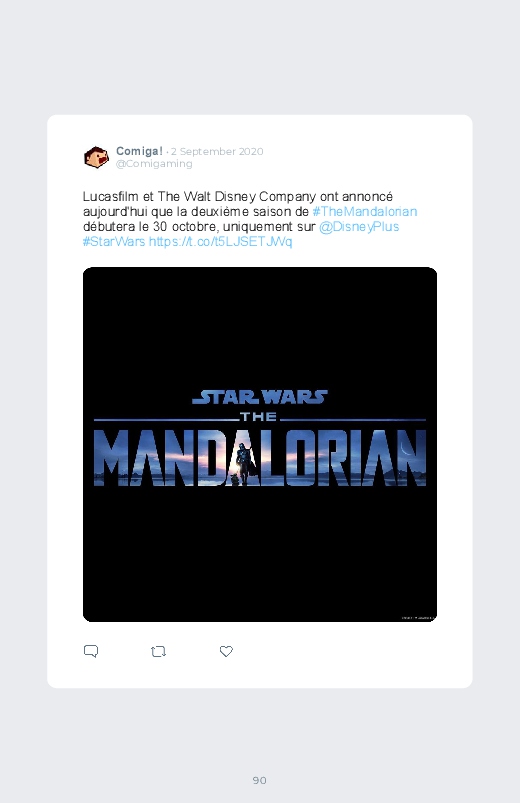
Task: Click the page number 90
Action: 260,780
